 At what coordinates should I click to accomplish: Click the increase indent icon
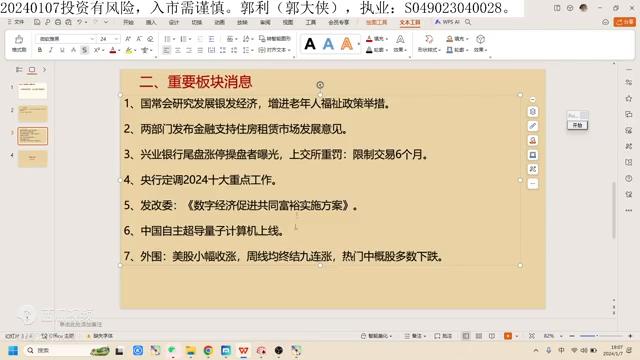pyautogui.click(x=211, y=39)
